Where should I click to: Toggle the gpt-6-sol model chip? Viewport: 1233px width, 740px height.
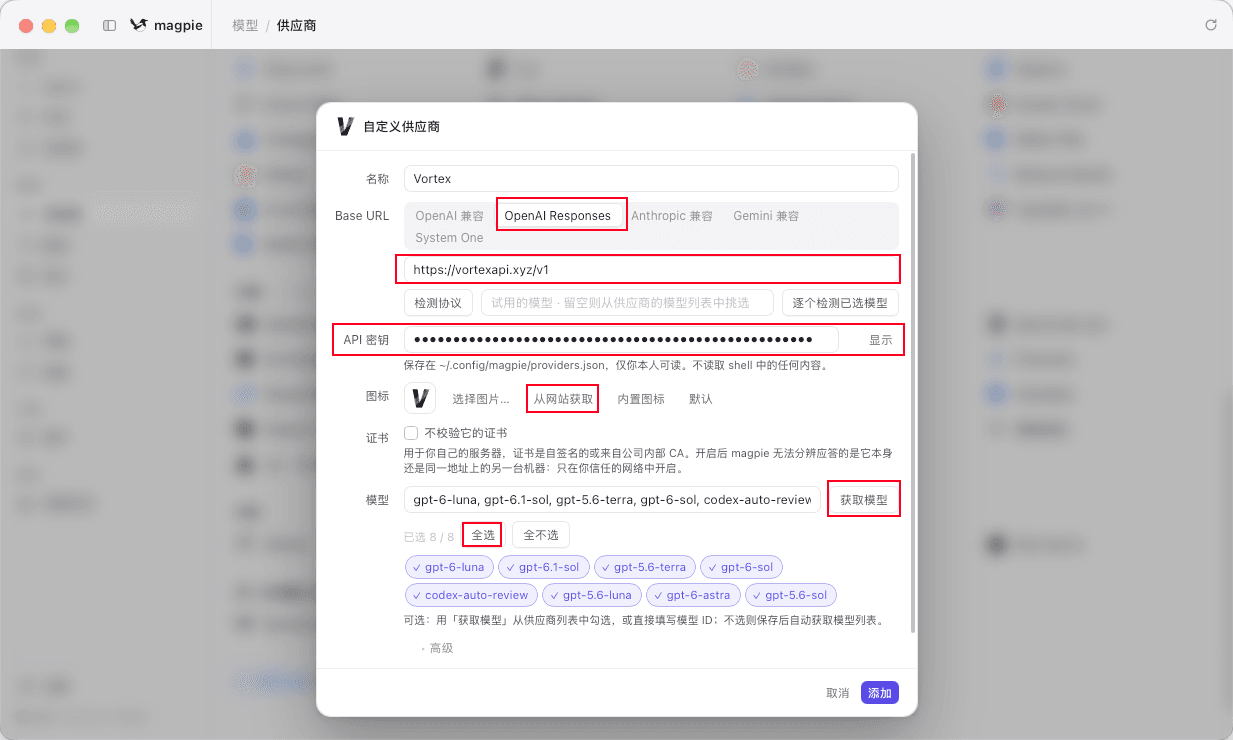(741, 567)
